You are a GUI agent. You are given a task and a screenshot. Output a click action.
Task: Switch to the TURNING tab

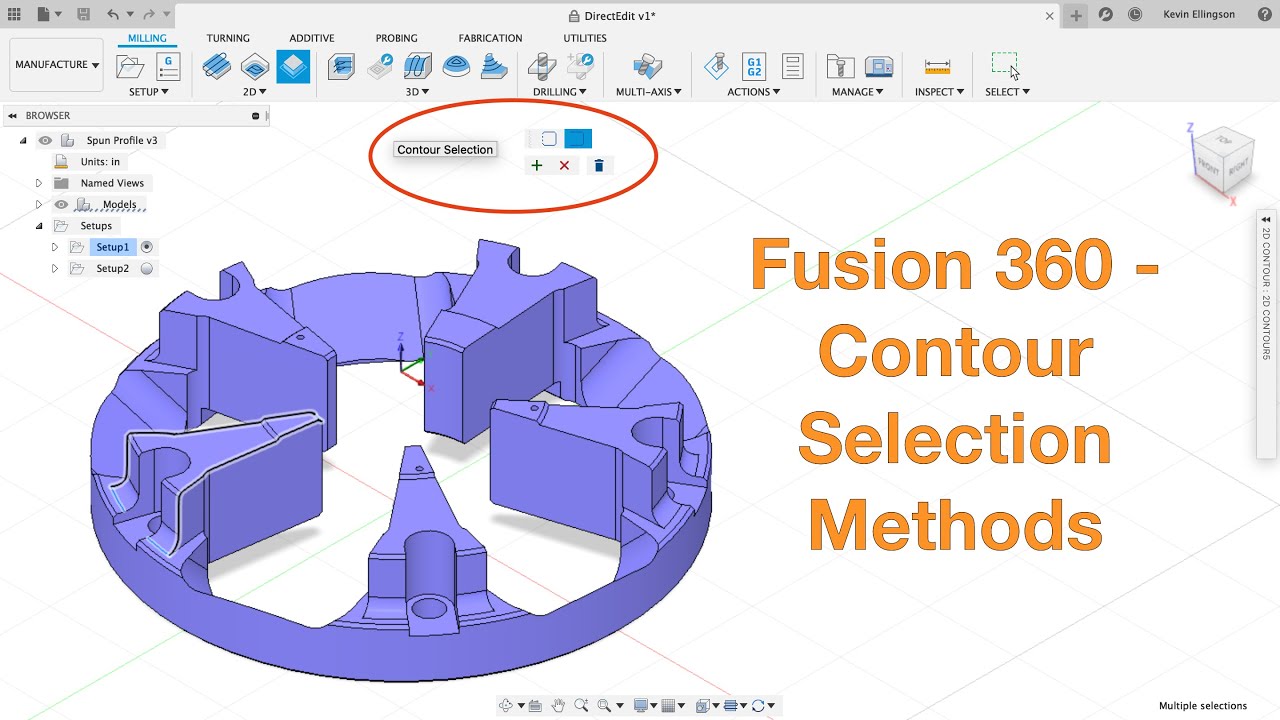(228, 38)
